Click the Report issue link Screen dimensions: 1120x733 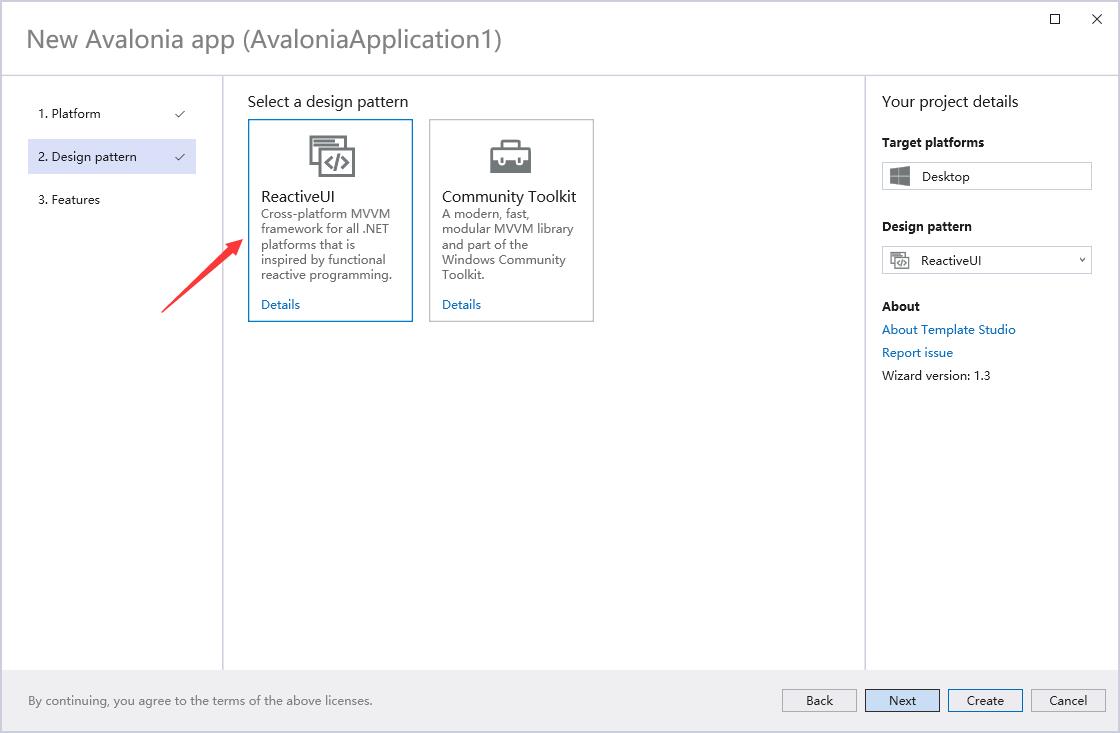click(x=917, y=353)
